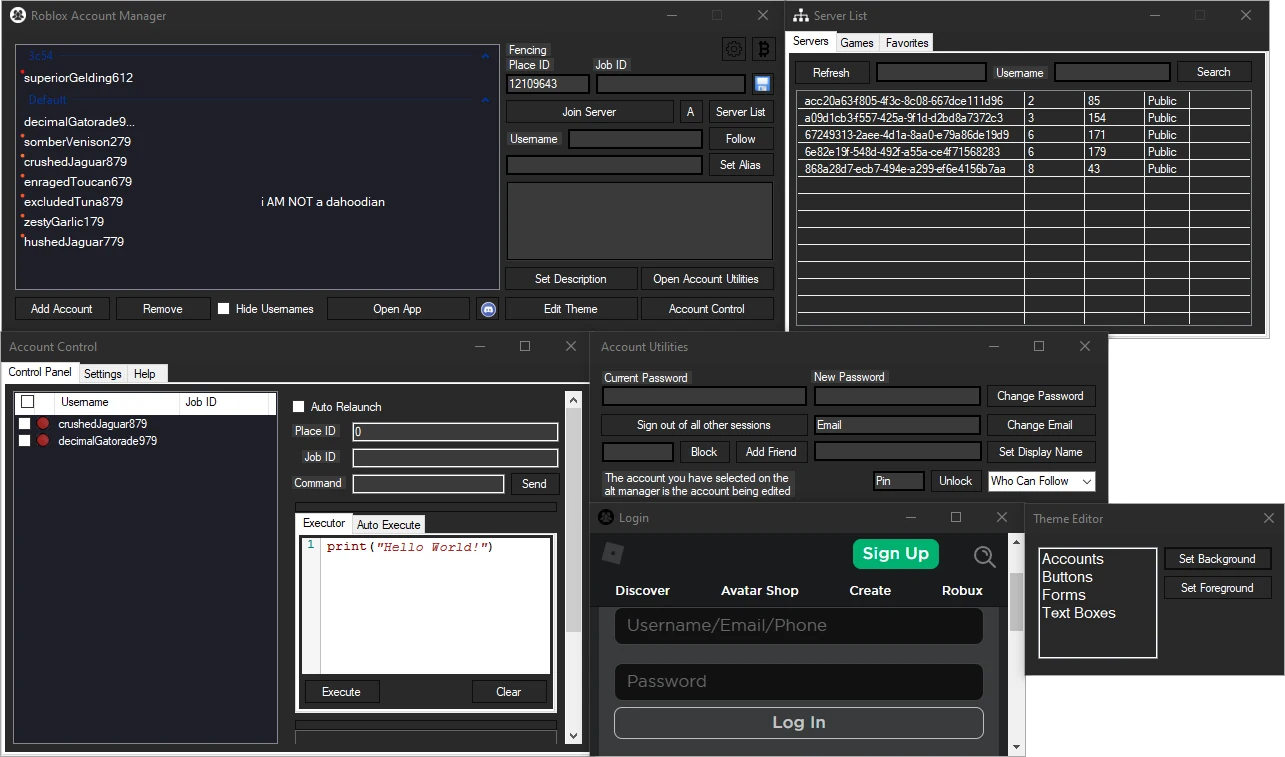
Task: Open the Auto Execute tab
Action: click(388, 524)
